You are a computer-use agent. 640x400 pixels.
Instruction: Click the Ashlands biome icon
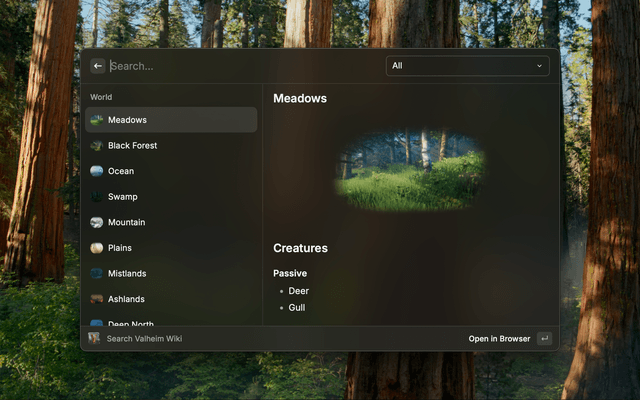[96, 299]
